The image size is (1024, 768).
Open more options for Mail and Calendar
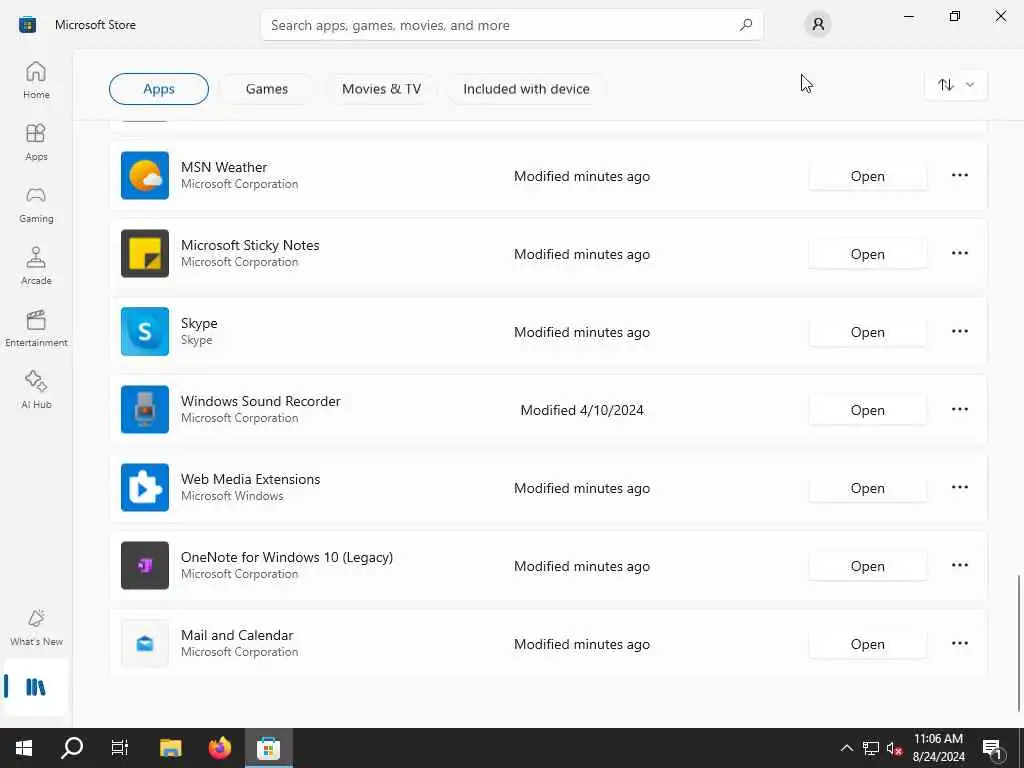click(x=959, y=643)
